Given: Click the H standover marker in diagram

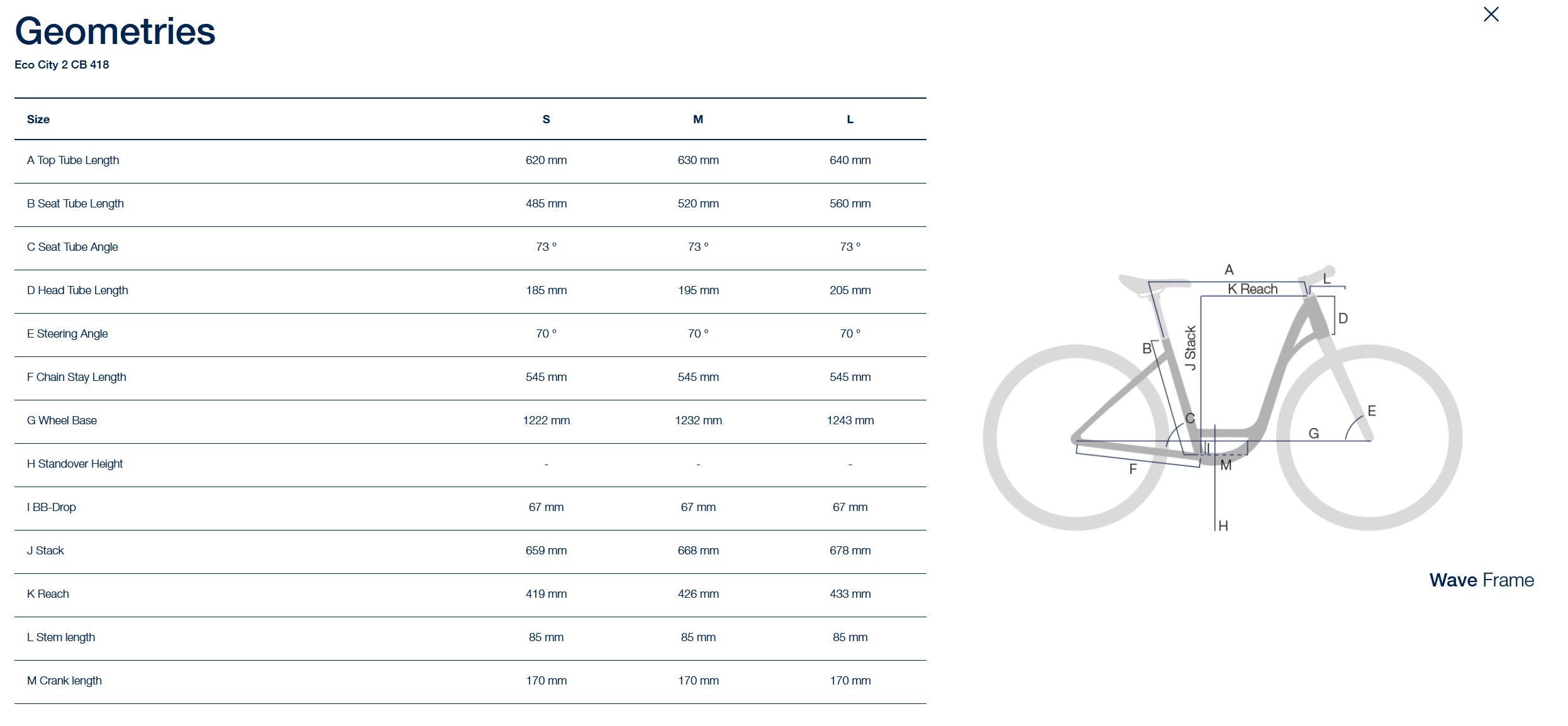Looking at the screenshot, I should pos(1223,526).
